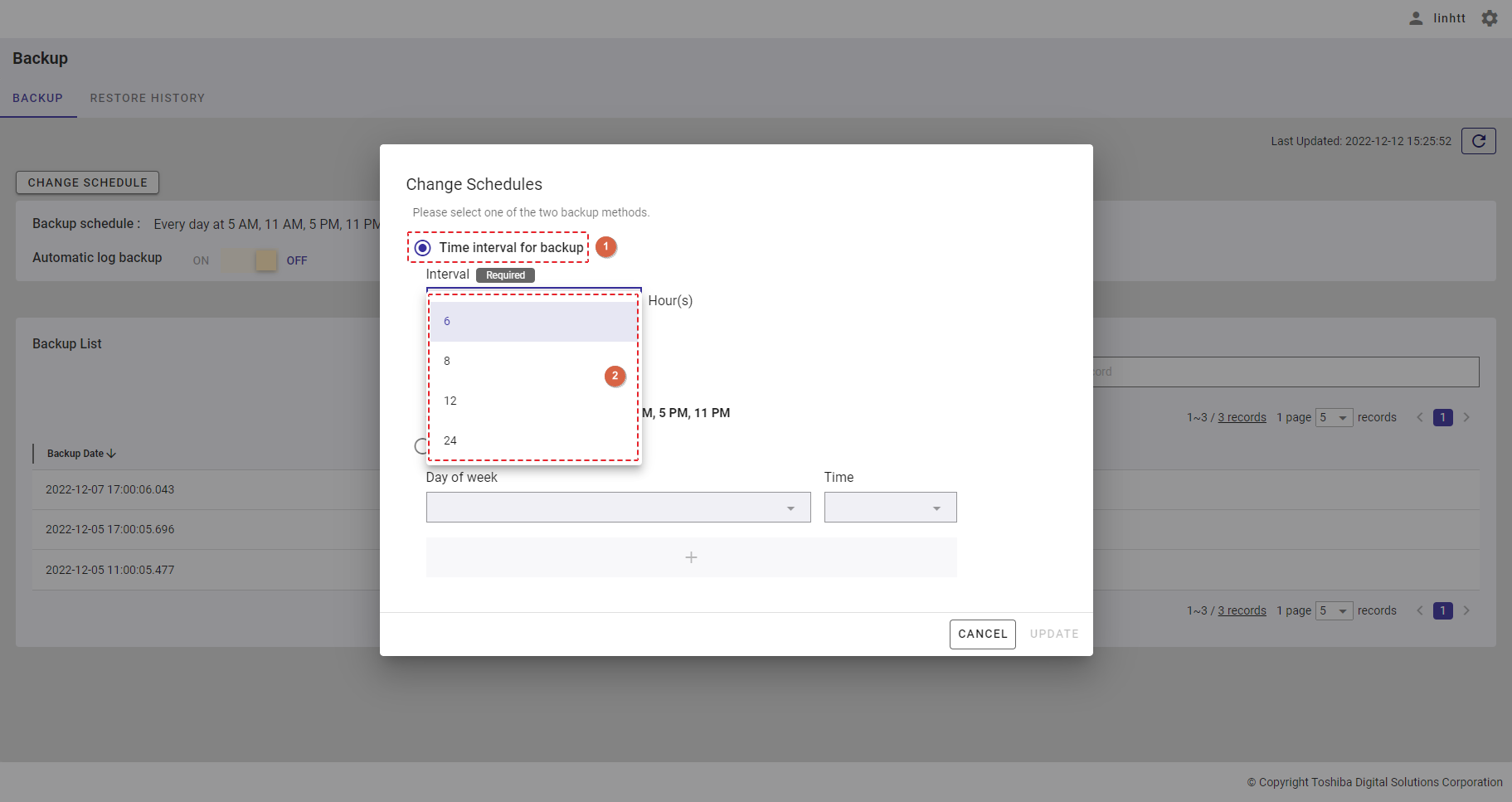
Task: Click the refresh icon beside Last Updated
Action: (x=1478, y=141)
